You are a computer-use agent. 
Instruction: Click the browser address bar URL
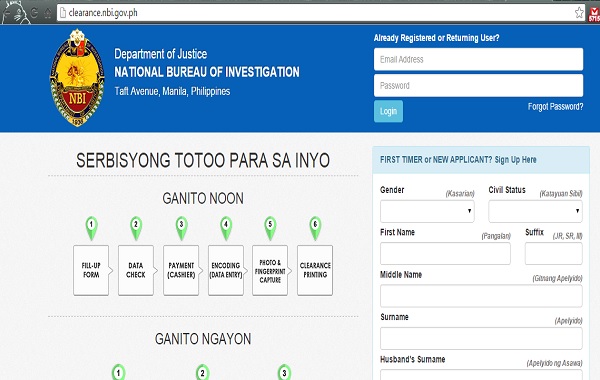click(103, 13)
